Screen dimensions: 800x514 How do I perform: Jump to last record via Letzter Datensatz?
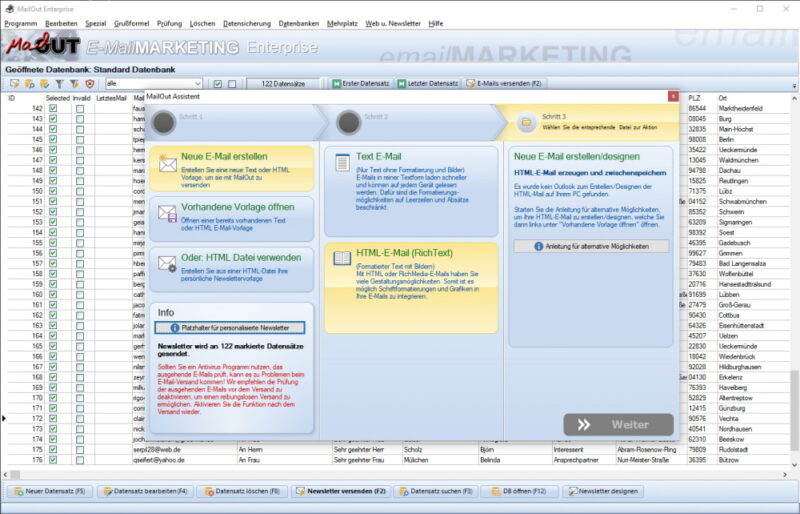pos(428,83)
